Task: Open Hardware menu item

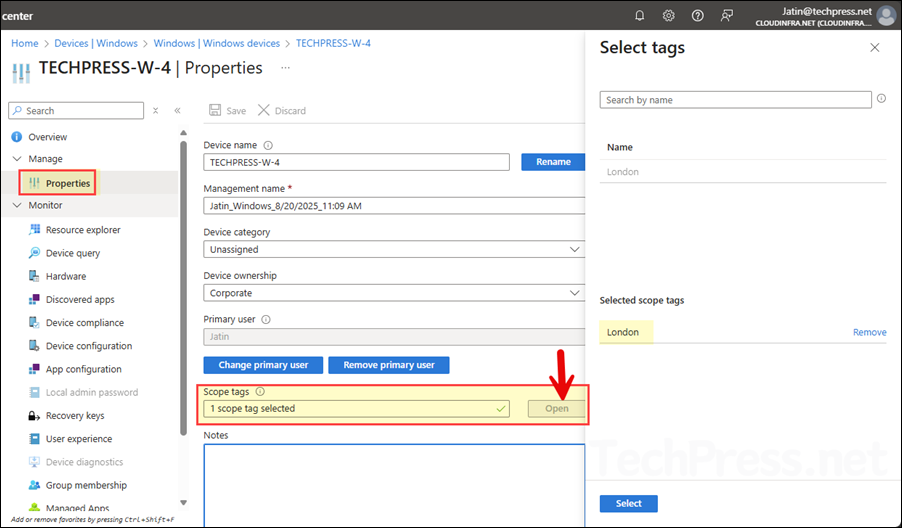Action: pos(66,276)
